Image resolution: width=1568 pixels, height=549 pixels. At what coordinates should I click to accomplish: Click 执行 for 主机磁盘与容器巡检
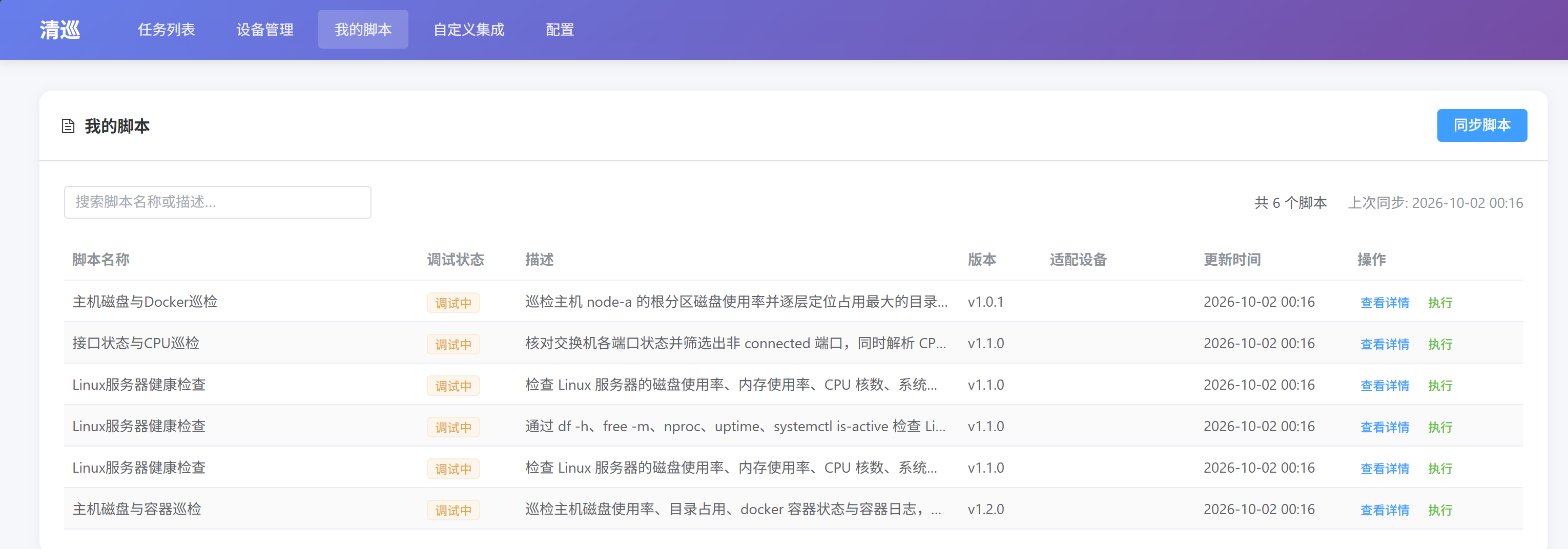pyautogui.click(x=1440, y=510)
